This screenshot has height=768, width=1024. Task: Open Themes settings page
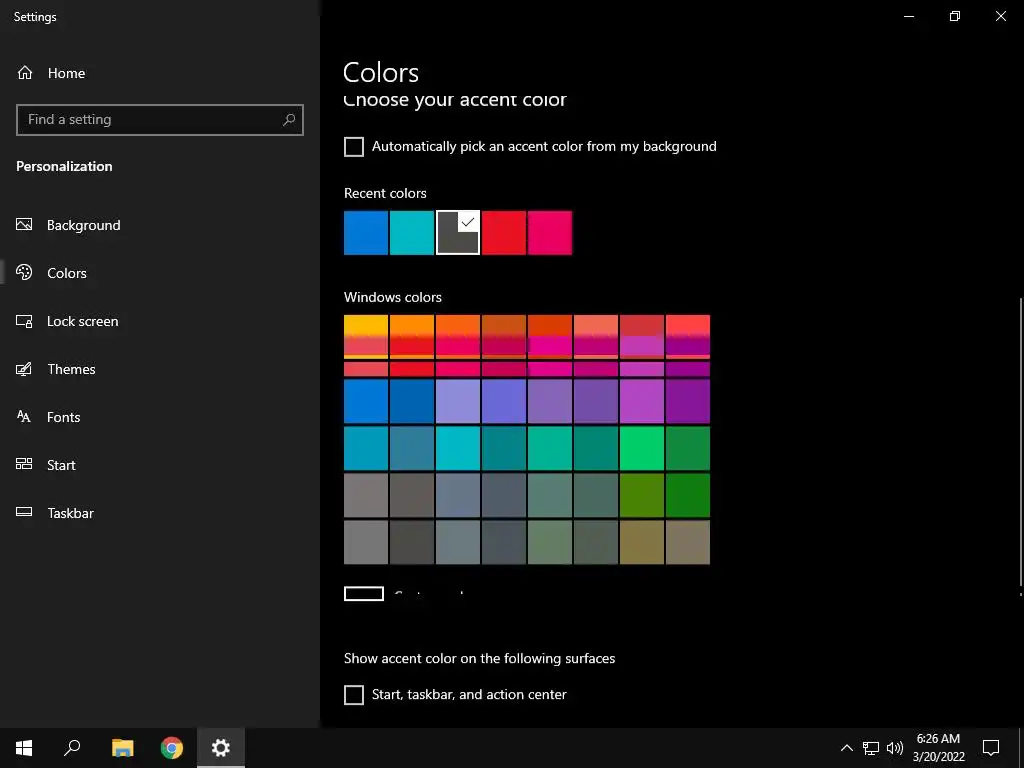pos(56,369)
